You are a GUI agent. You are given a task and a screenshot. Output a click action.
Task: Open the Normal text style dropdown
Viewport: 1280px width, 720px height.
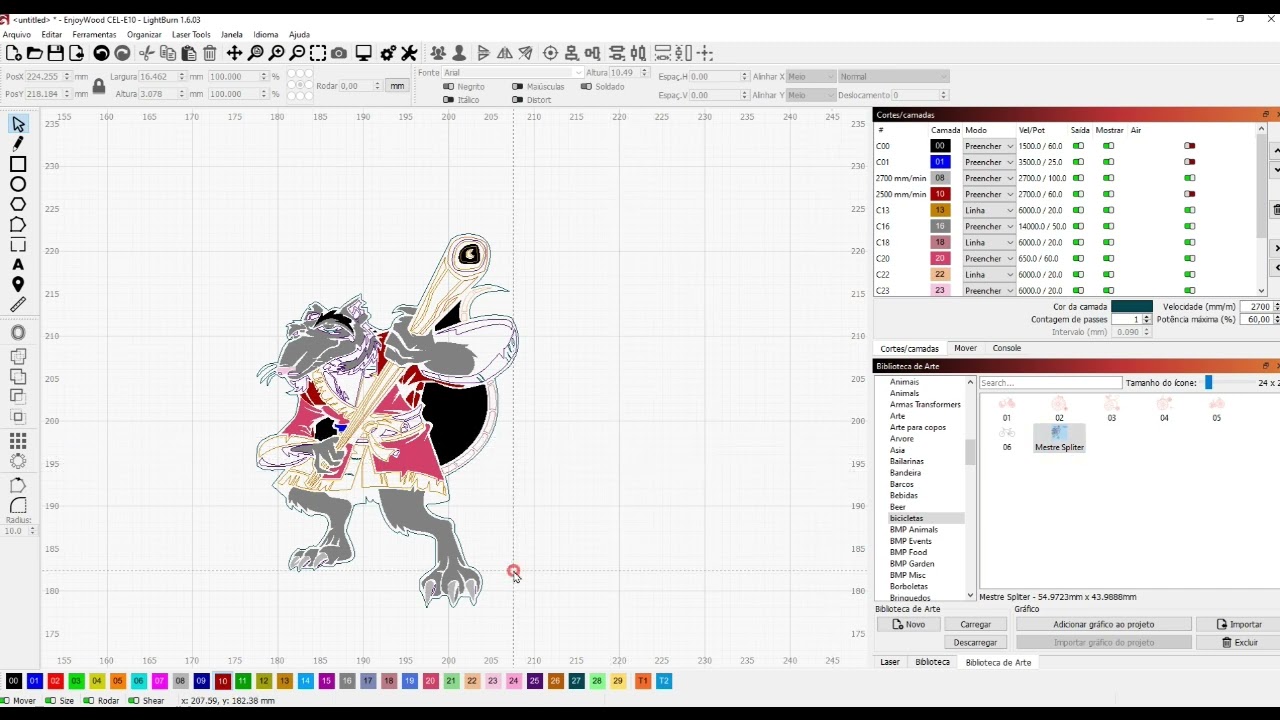click(893, 76)
